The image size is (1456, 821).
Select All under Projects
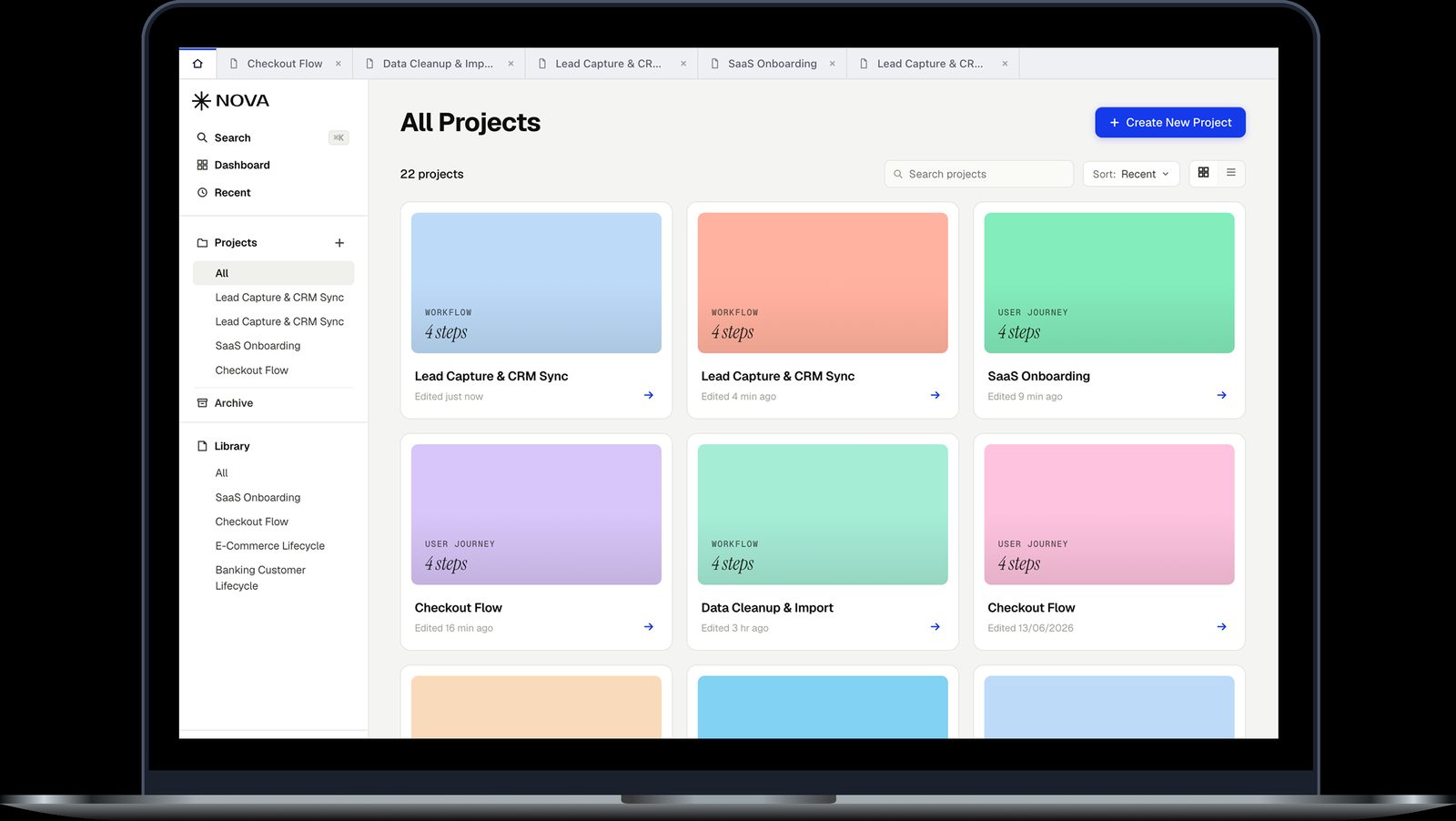pyautogui.click(x=273, y=273)
